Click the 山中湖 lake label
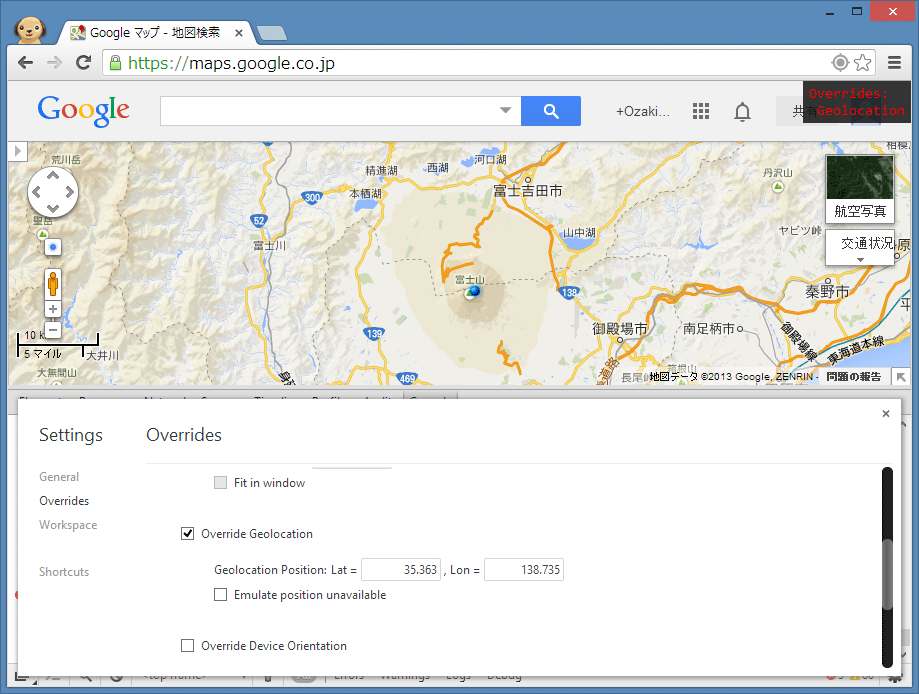The image size is (919, 694). (579, 233)
